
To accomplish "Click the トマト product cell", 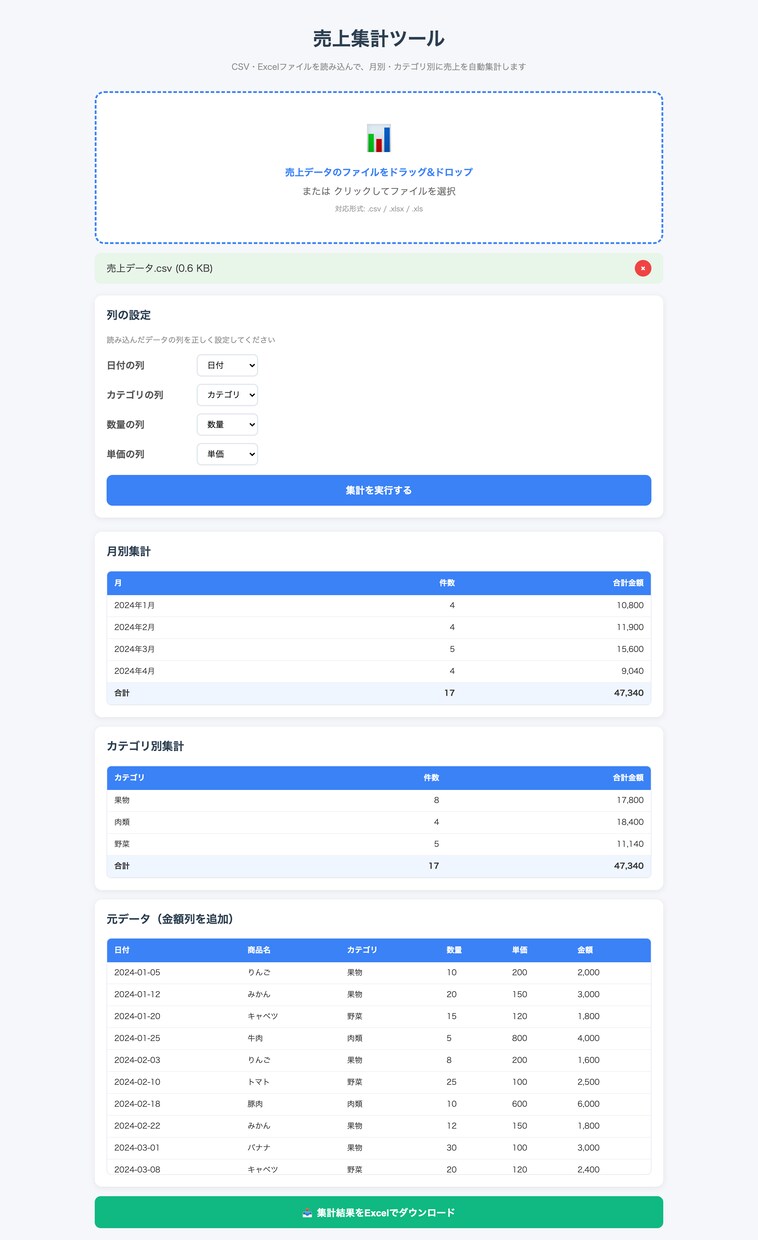I will tap(259, 1082).
